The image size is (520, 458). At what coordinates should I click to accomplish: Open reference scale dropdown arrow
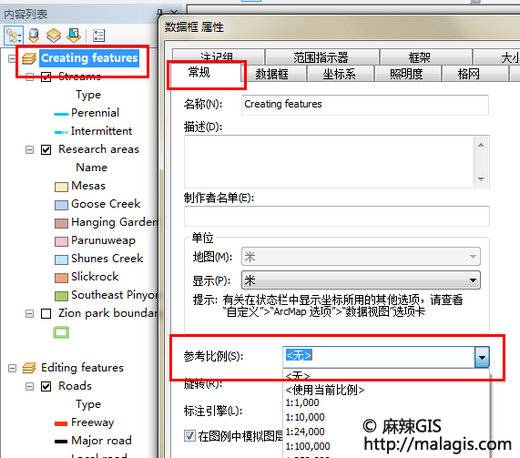pos(482,357)
